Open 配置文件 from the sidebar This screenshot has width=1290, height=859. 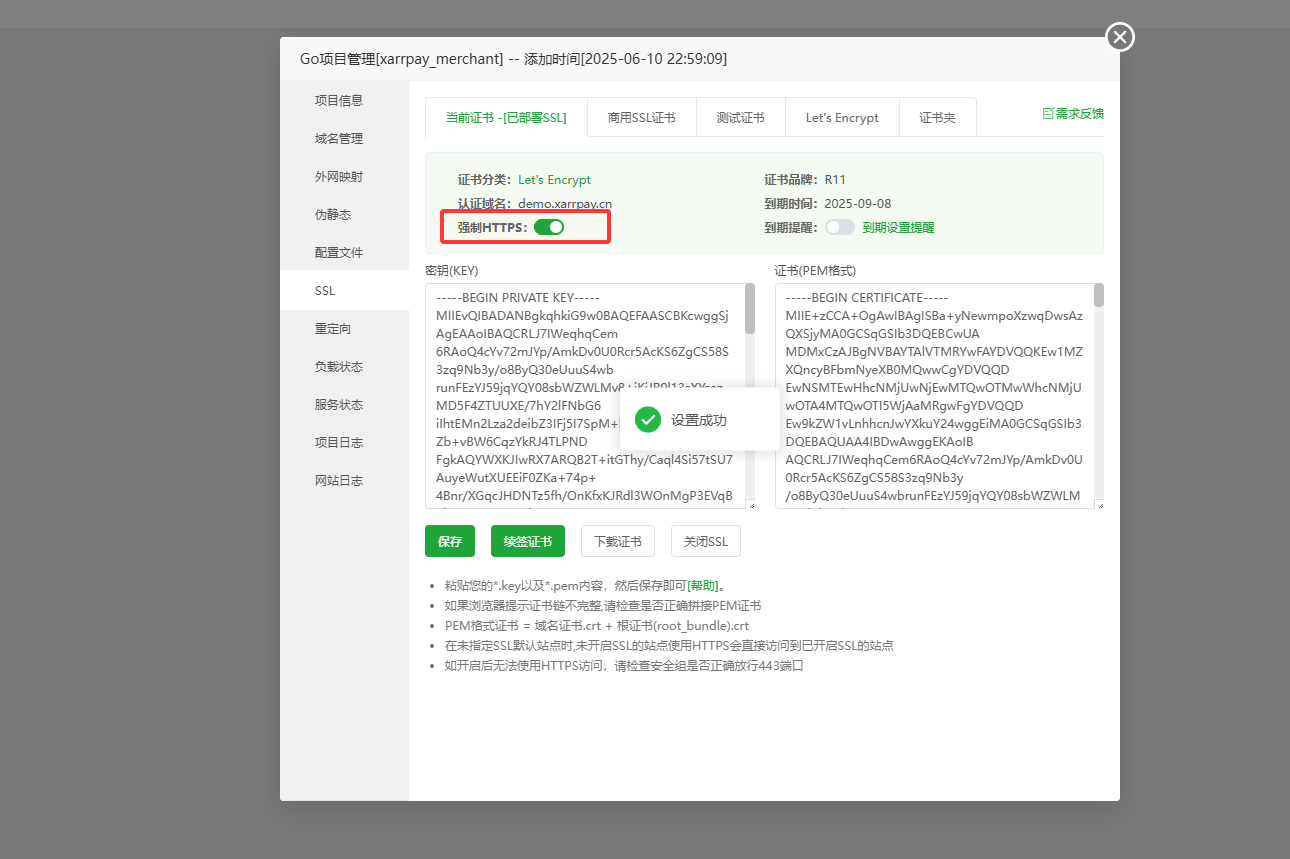[338, 253]
